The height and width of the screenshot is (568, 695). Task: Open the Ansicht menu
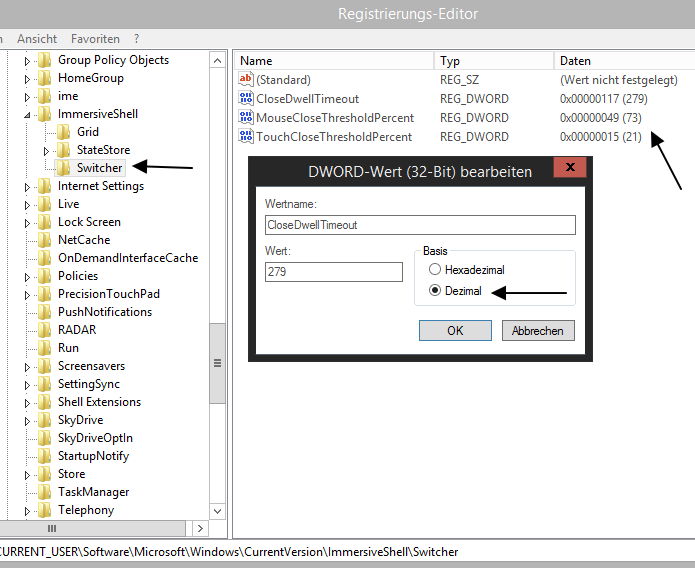pyautogui.click(x=37, y=39)
